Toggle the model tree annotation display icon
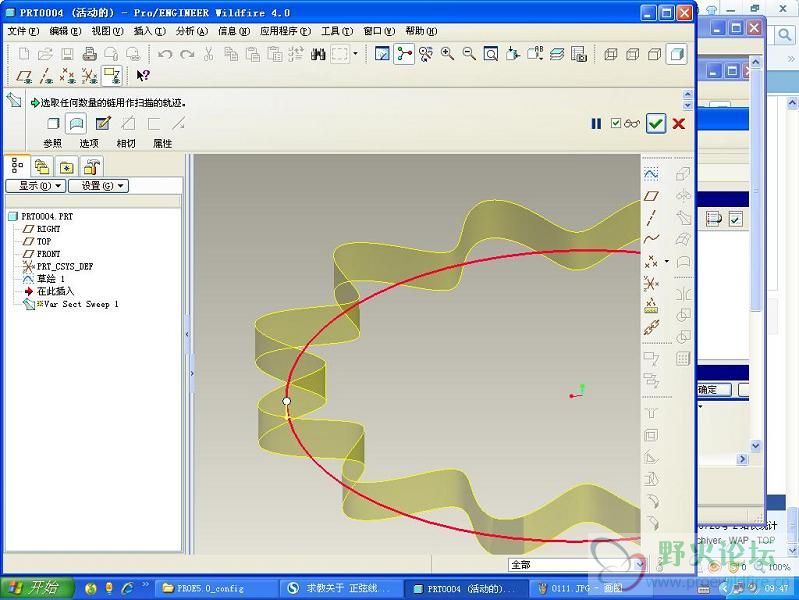 pyautogui.click(x=112, y=75)
